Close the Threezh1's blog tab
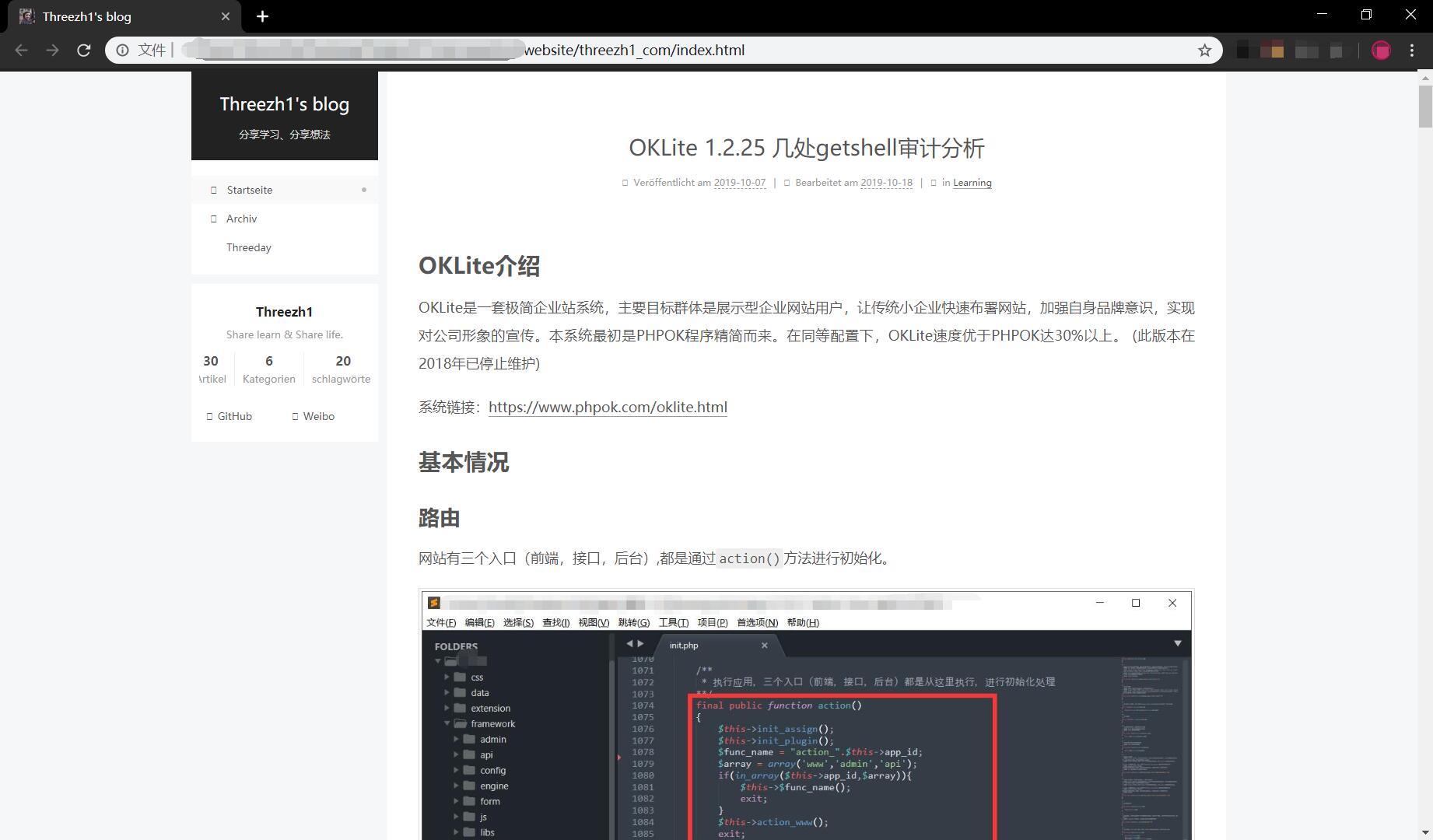Image resolution: width=1433 pixels, height=840 pixels. pyautogui.click(x=226, y=16)
